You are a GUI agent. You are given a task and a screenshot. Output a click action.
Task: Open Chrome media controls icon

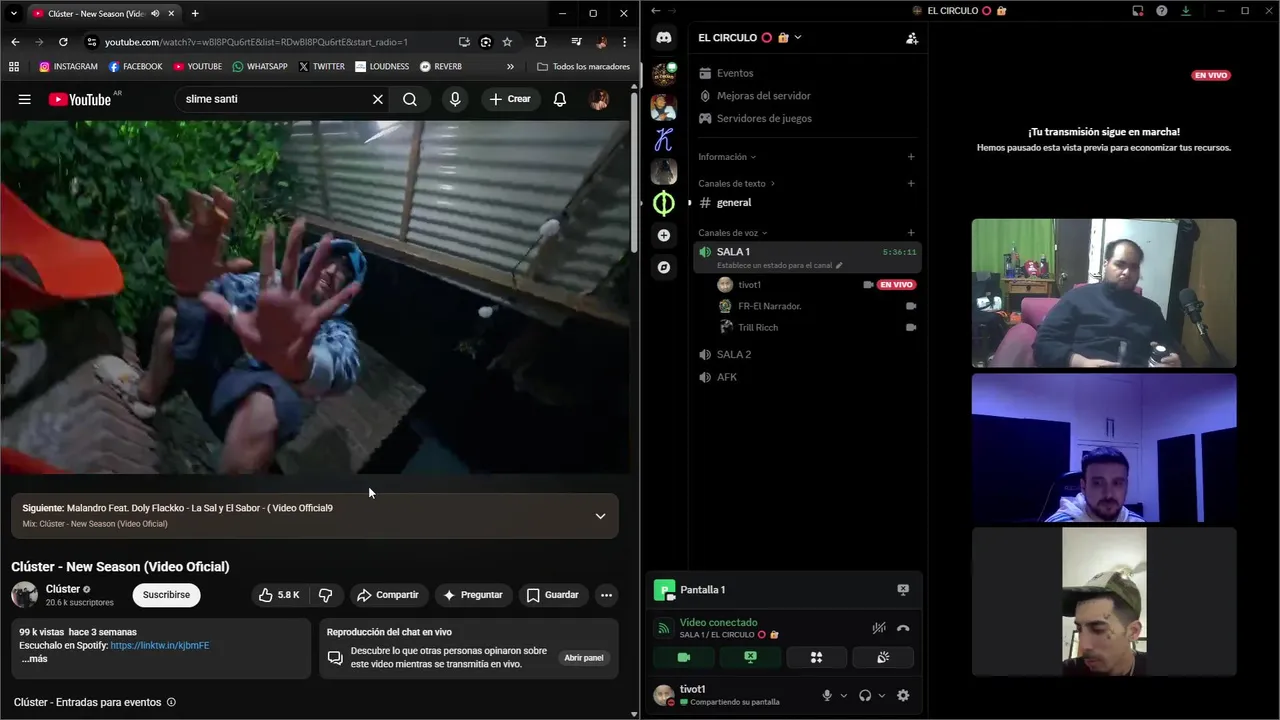coord(576,42)
